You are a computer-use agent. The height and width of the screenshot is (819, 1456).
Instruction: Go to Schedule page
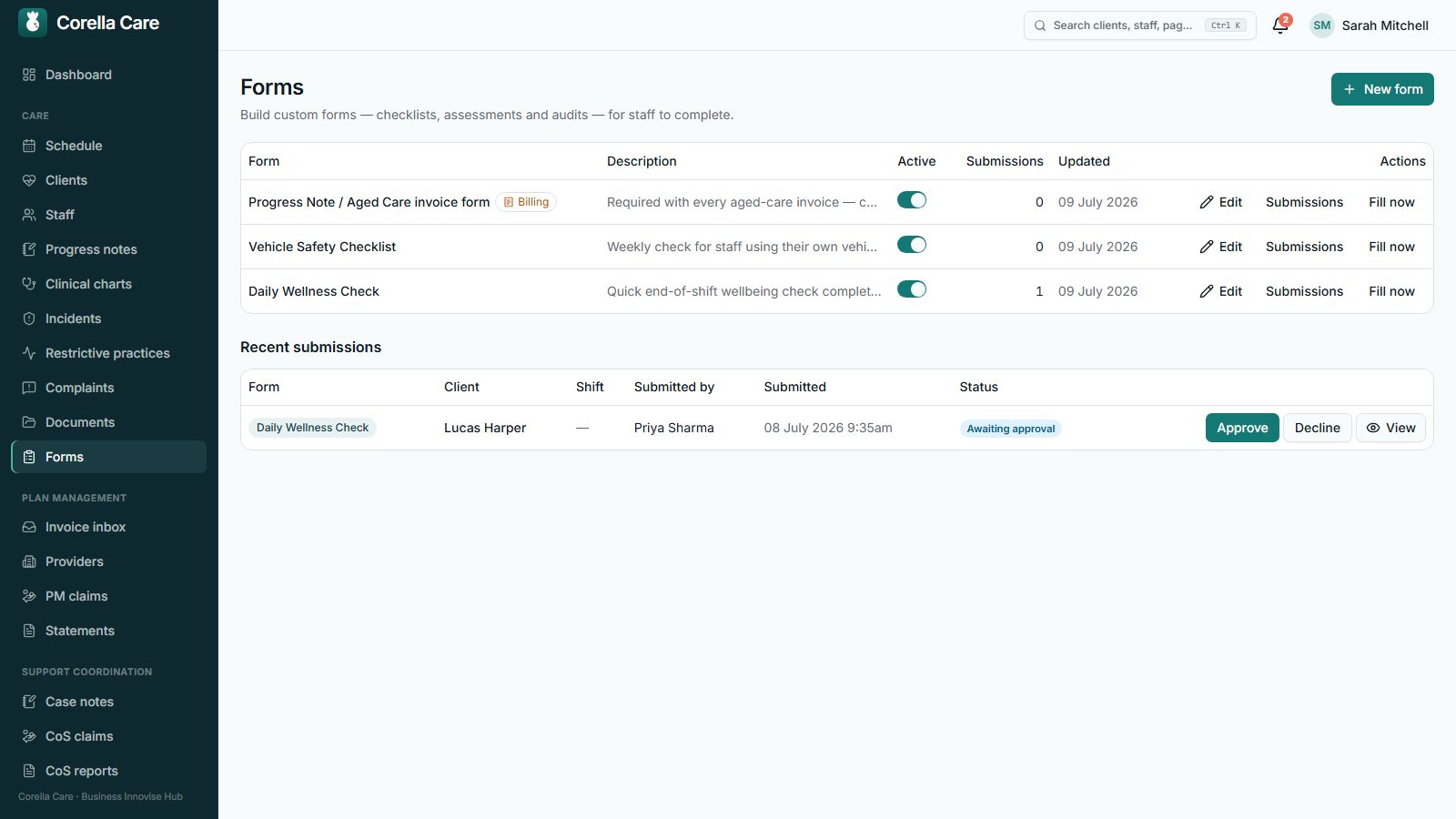[108, 146]
